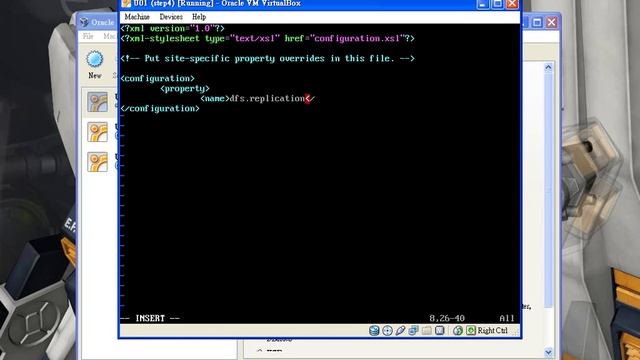Click the network adapters status icon

[413, 330]
